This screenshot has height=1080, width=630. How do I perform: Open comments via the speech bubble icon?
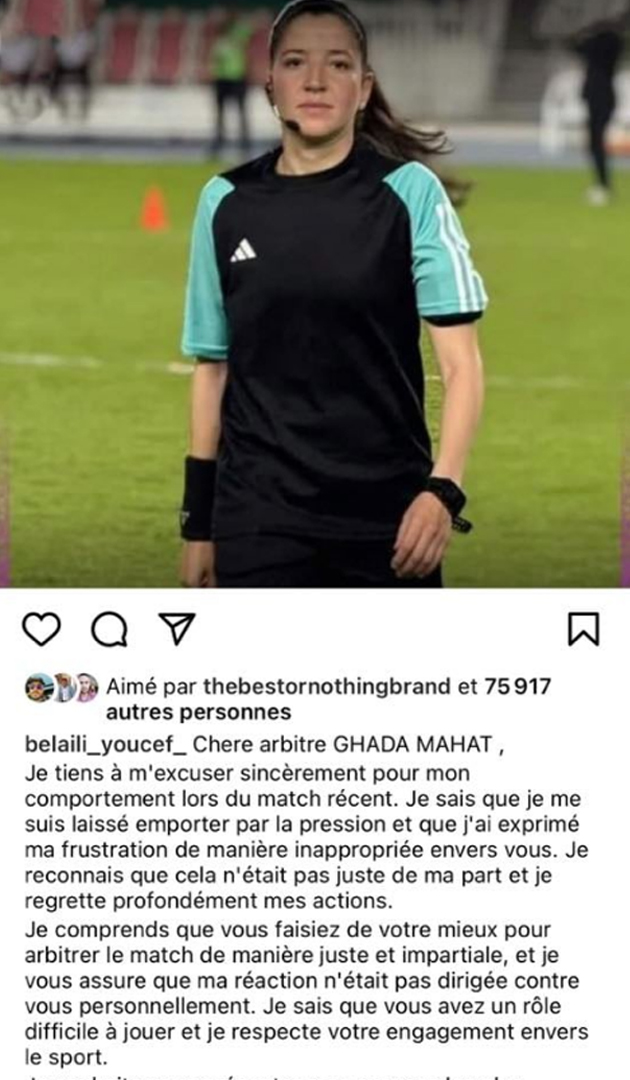(109, 629)
